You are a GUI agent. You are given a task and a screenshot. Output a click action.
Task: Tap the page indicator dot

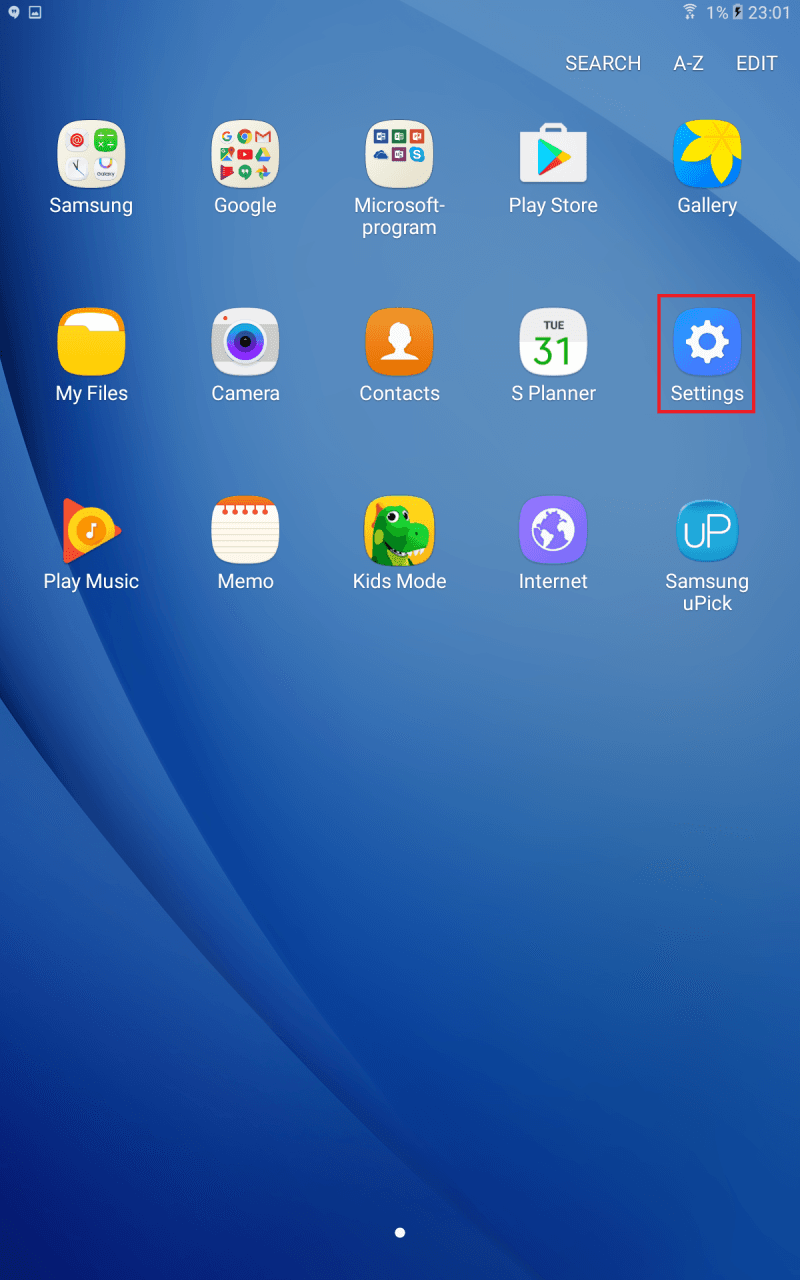point(400,1233)
